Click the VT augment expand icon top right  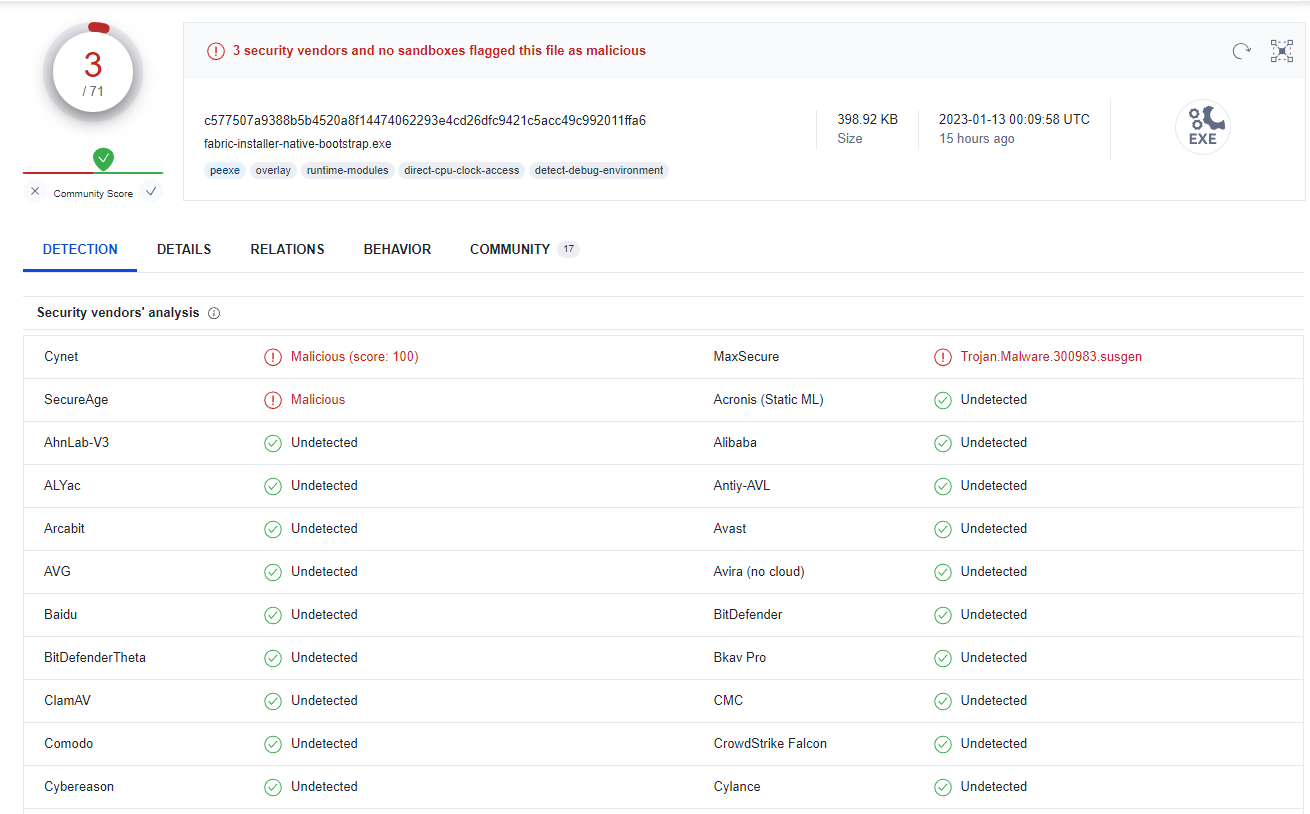pos(1281,50)
